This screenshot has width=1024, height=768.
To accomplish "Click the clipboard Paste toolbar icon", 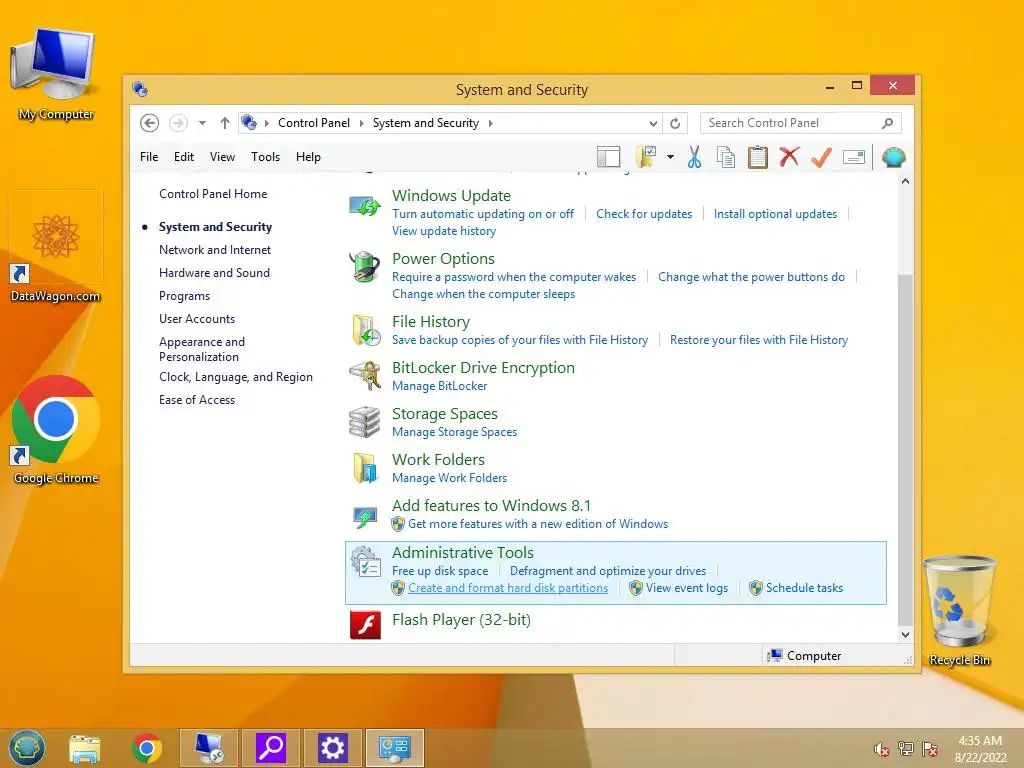I will [x=758, y=157].
